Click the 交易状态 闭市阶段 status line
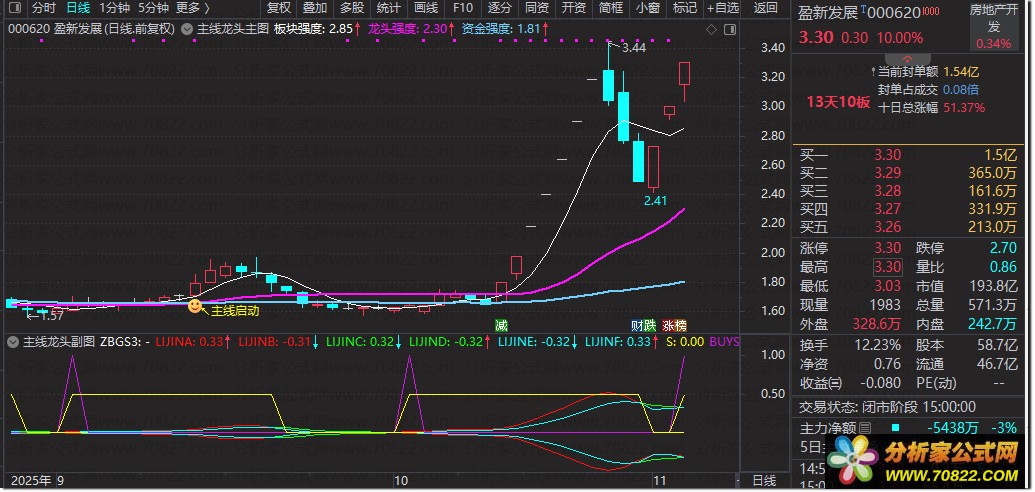 click(x=887, y=407)
